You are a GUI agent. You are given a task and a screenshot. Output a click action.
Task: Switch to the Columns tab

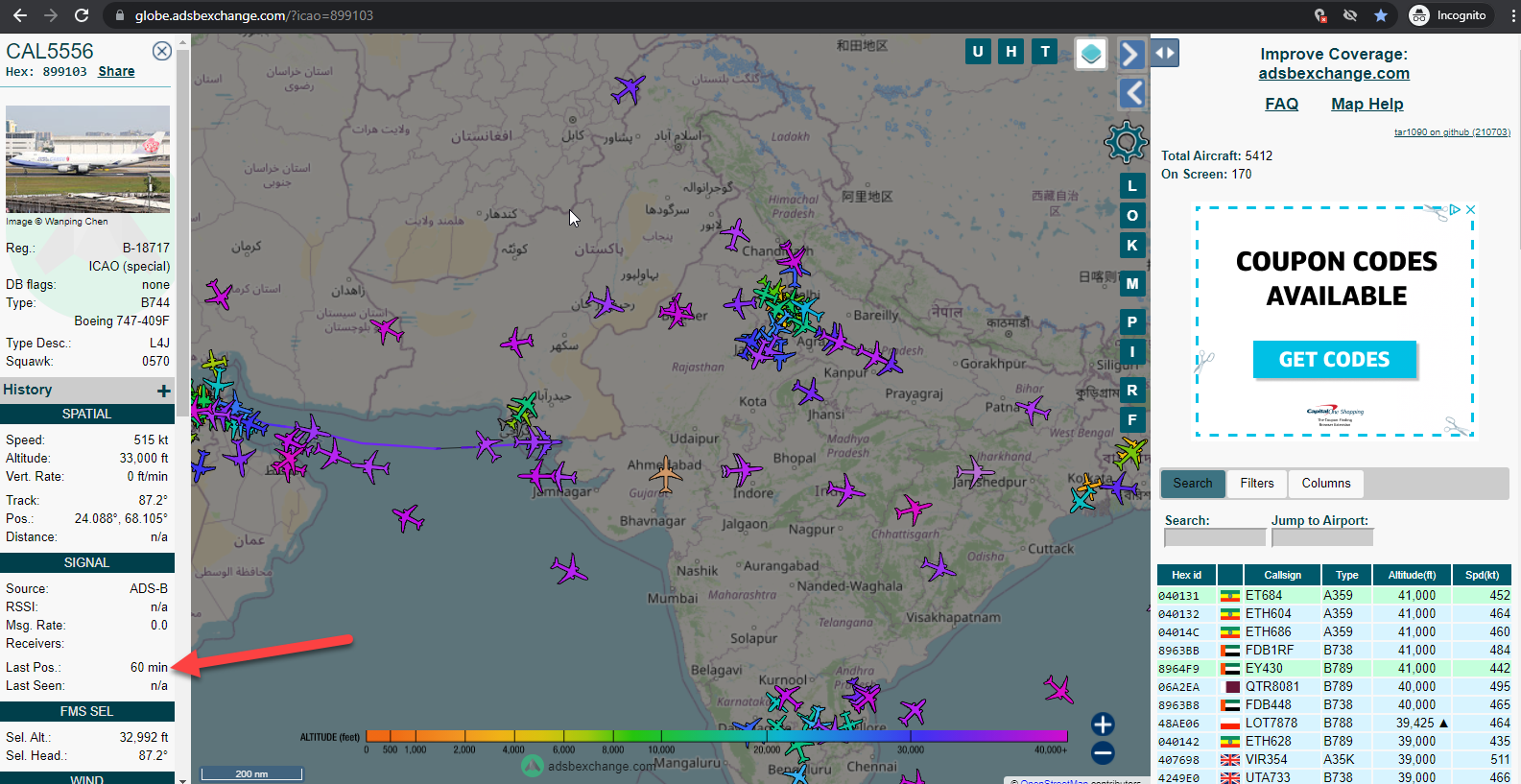point(1325,484)
